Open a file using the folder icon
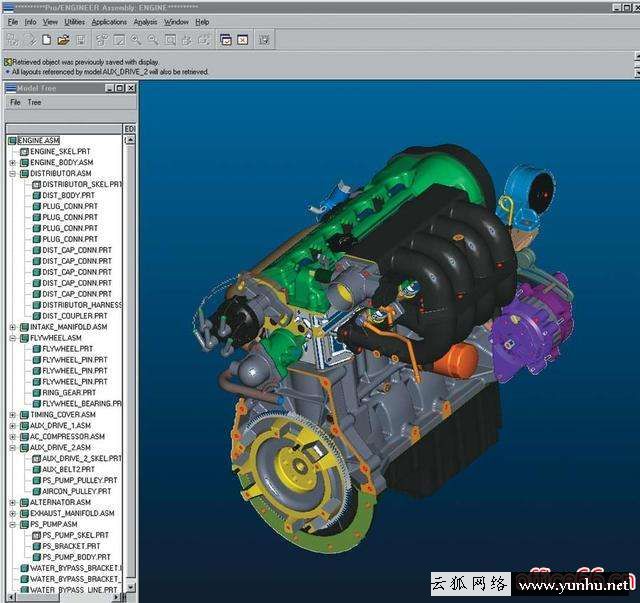This screenshot has width=640, height=603. pyautogui.click(x=63, y=40)
